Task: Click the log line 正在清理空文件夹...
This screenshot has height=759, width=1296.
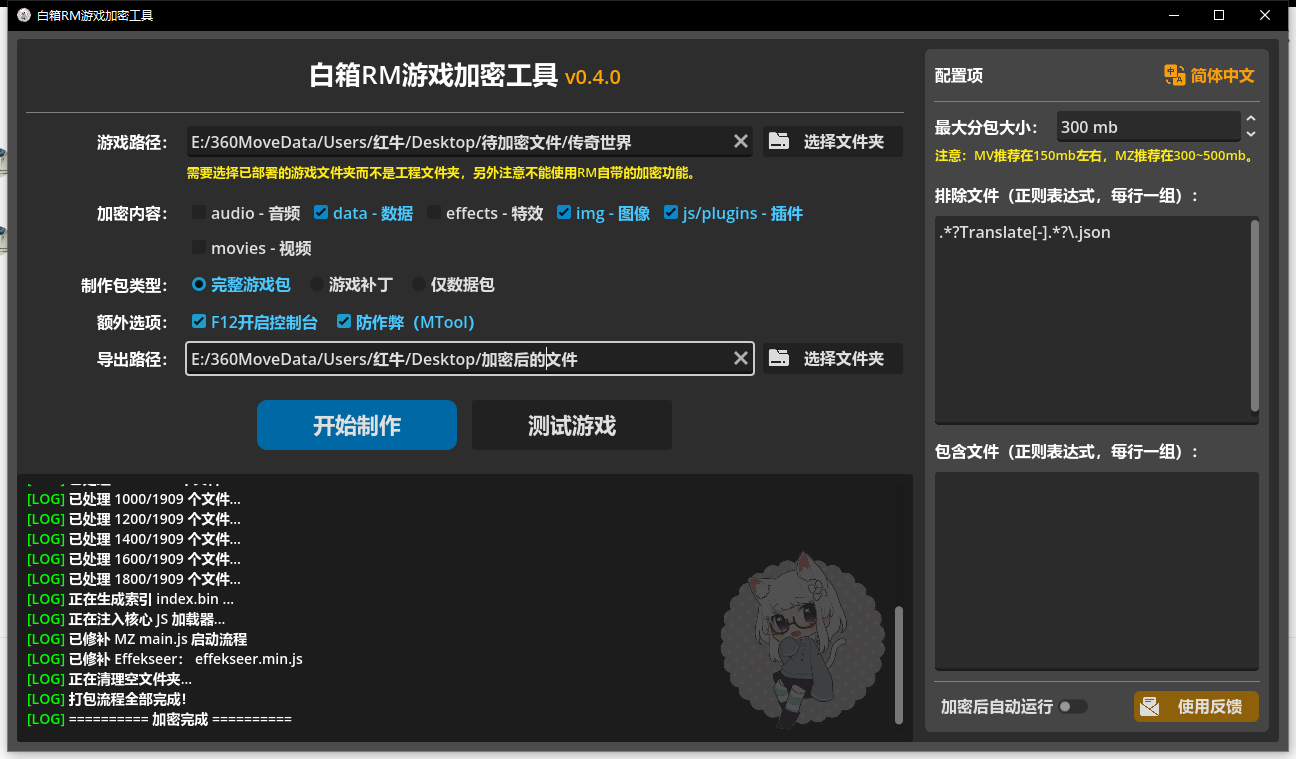Action: click(109, 679)
